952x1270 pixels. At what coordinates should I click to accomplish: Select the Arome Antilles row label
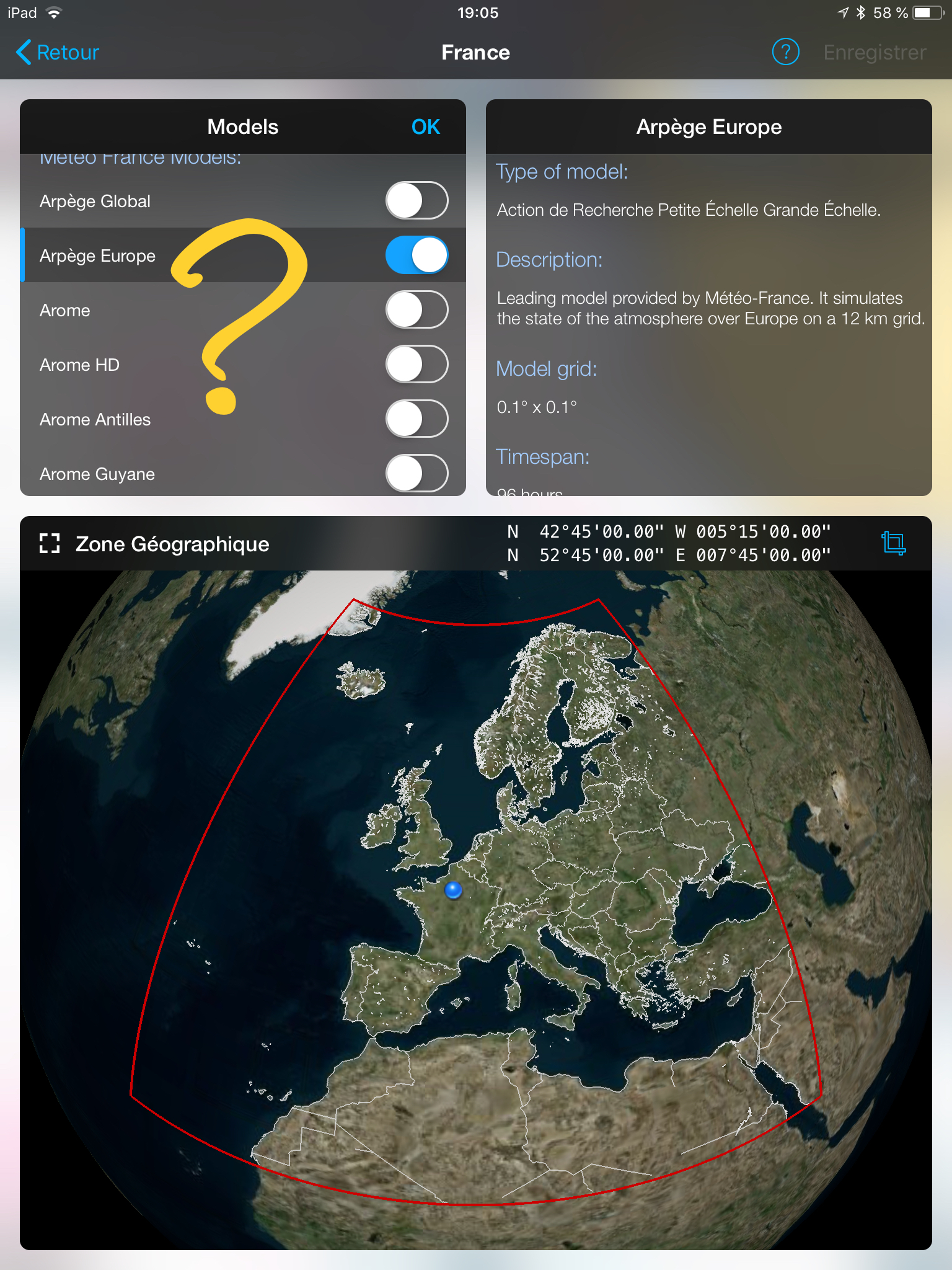(x=95, y=419)
